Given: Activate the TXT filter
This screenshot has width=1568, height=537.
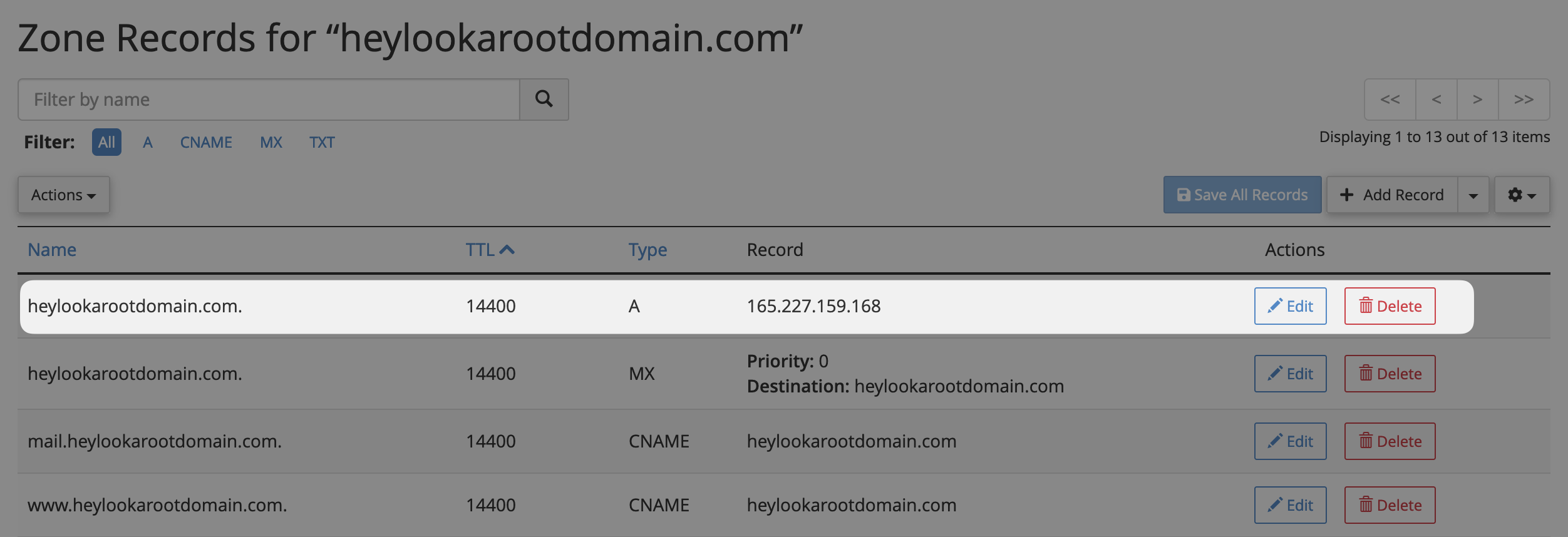Looking at the screenshot, I should coord(322,143).
